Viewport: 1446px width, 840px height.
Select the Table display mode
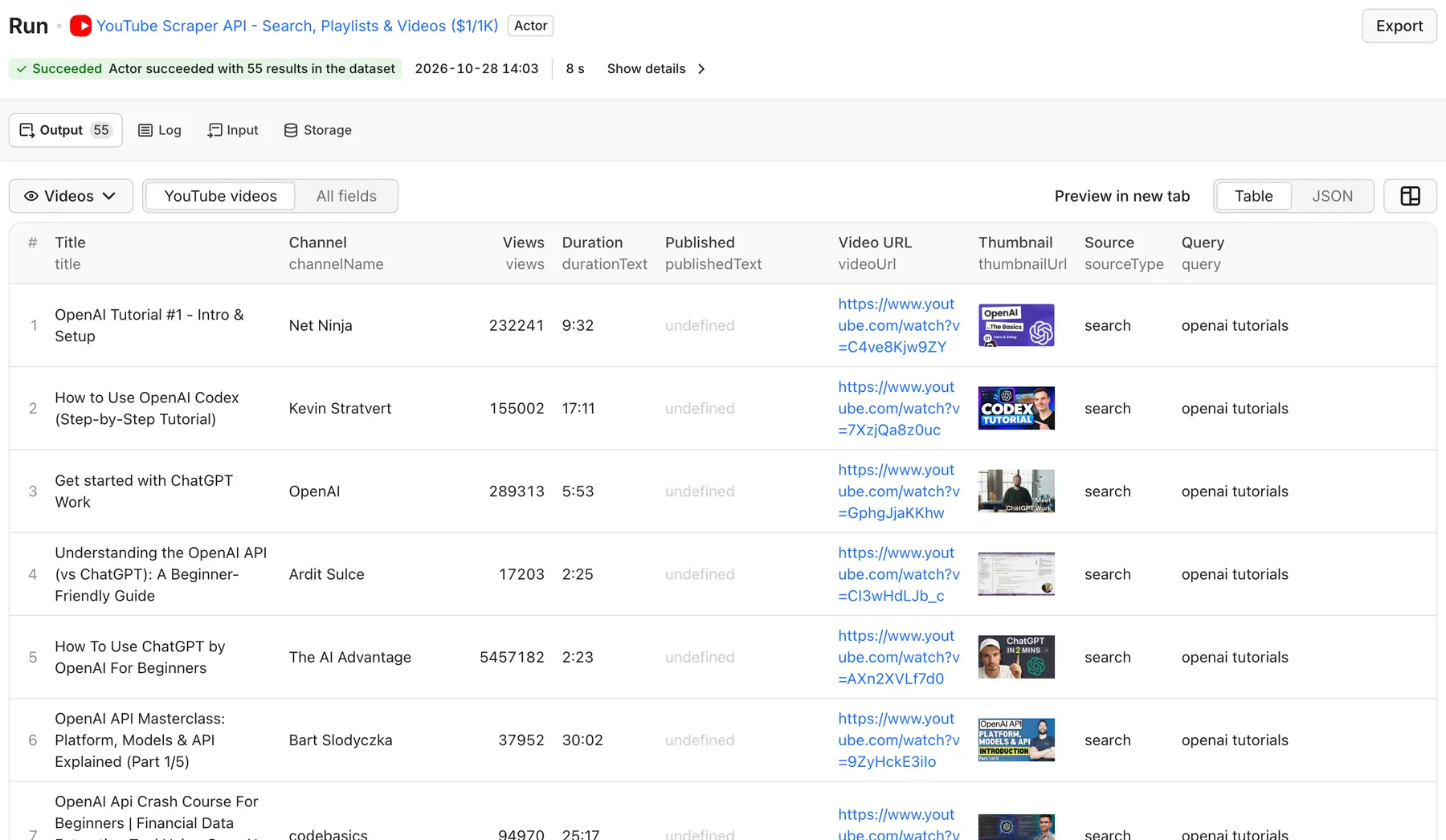1253,196
